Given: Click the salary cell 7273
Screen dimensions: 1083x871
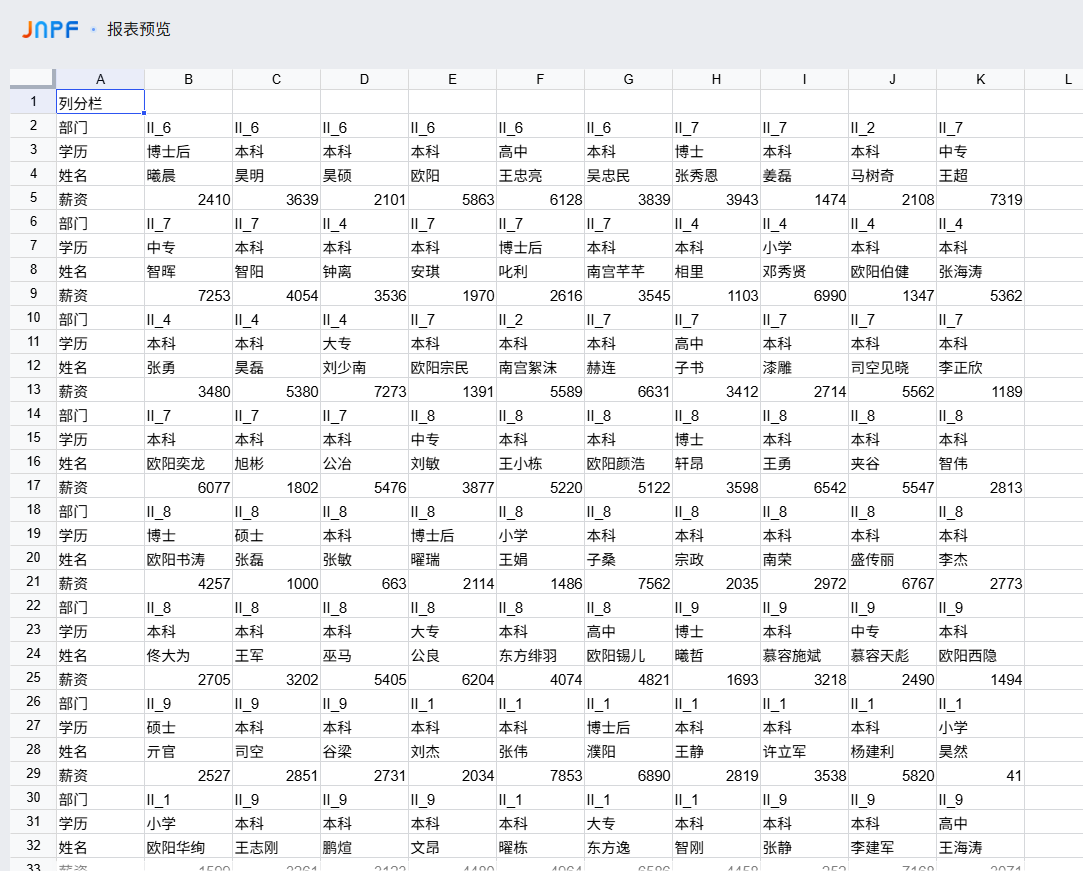Looking at the screenshot, I should 364,391.
